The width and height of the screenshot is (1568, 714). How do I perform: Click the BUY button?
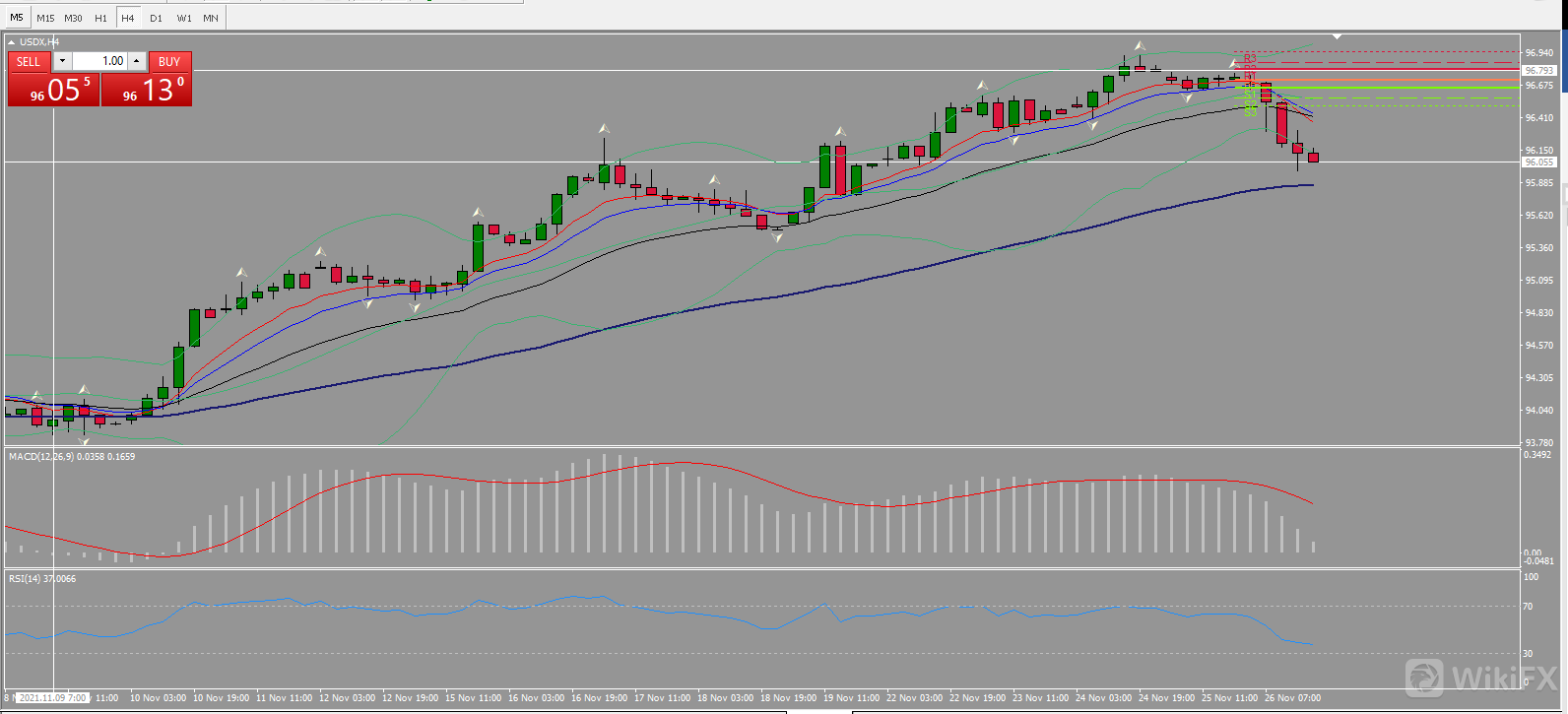(x=169, y=61)
